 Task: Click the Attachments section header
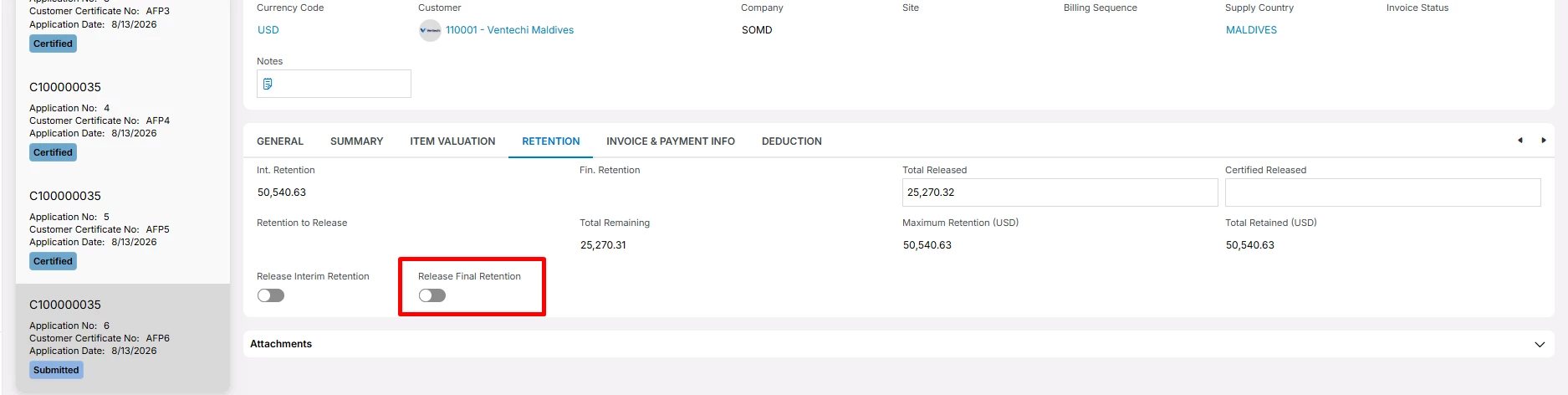click(898, 344)
